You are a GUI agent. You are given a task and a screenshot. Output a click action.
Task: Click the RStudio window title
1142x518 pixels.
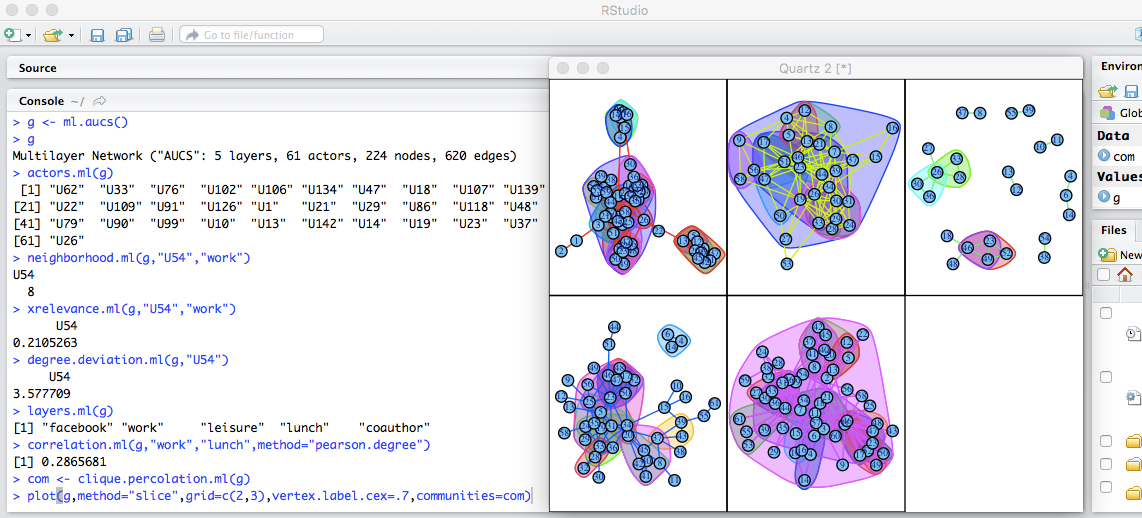[x=625, y=10]
